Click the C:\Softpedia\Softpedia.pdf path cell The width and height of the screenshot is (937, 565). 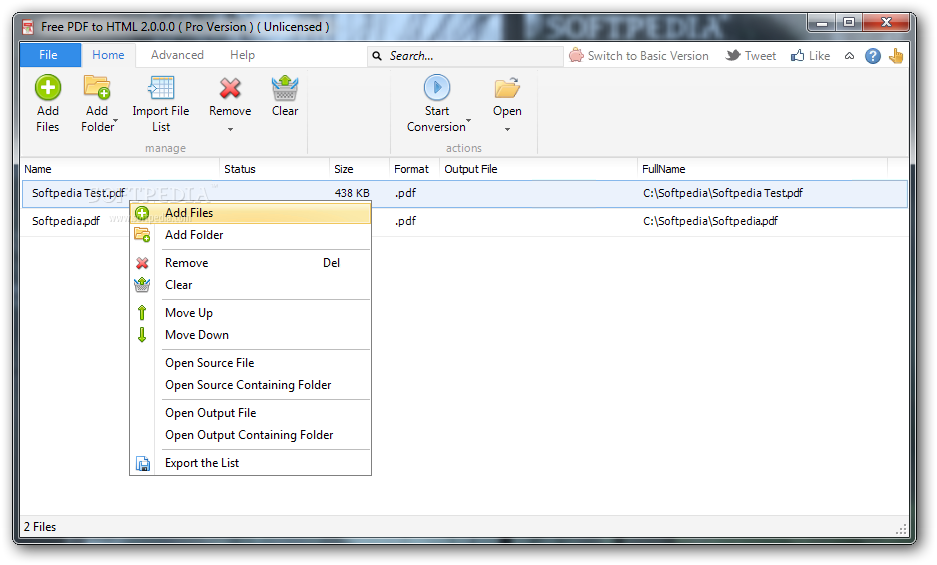point(710,221)
